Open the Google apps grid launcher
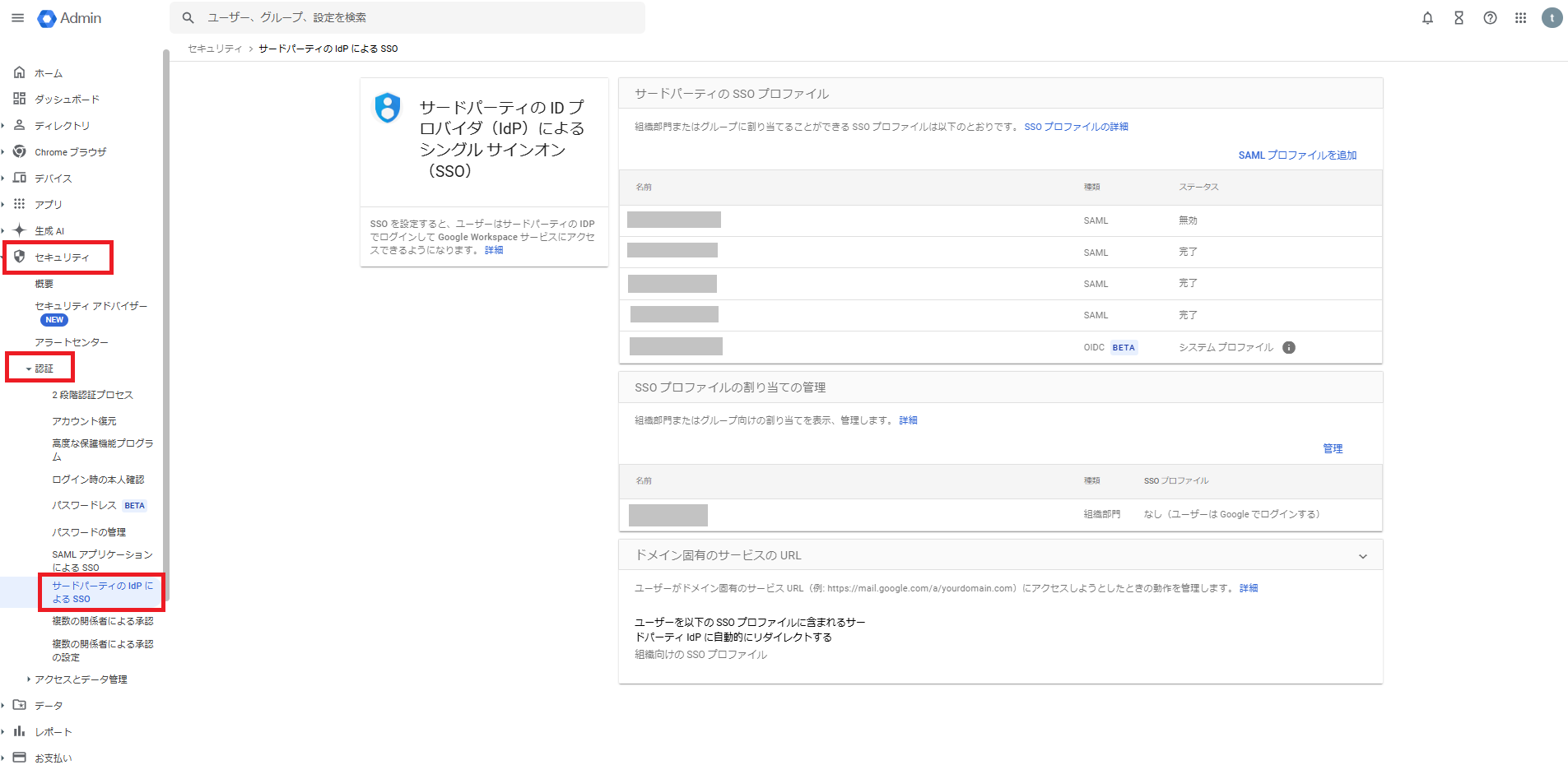Image resolution: width=1568 pixels, height=765 pixels. [1520, 18]
